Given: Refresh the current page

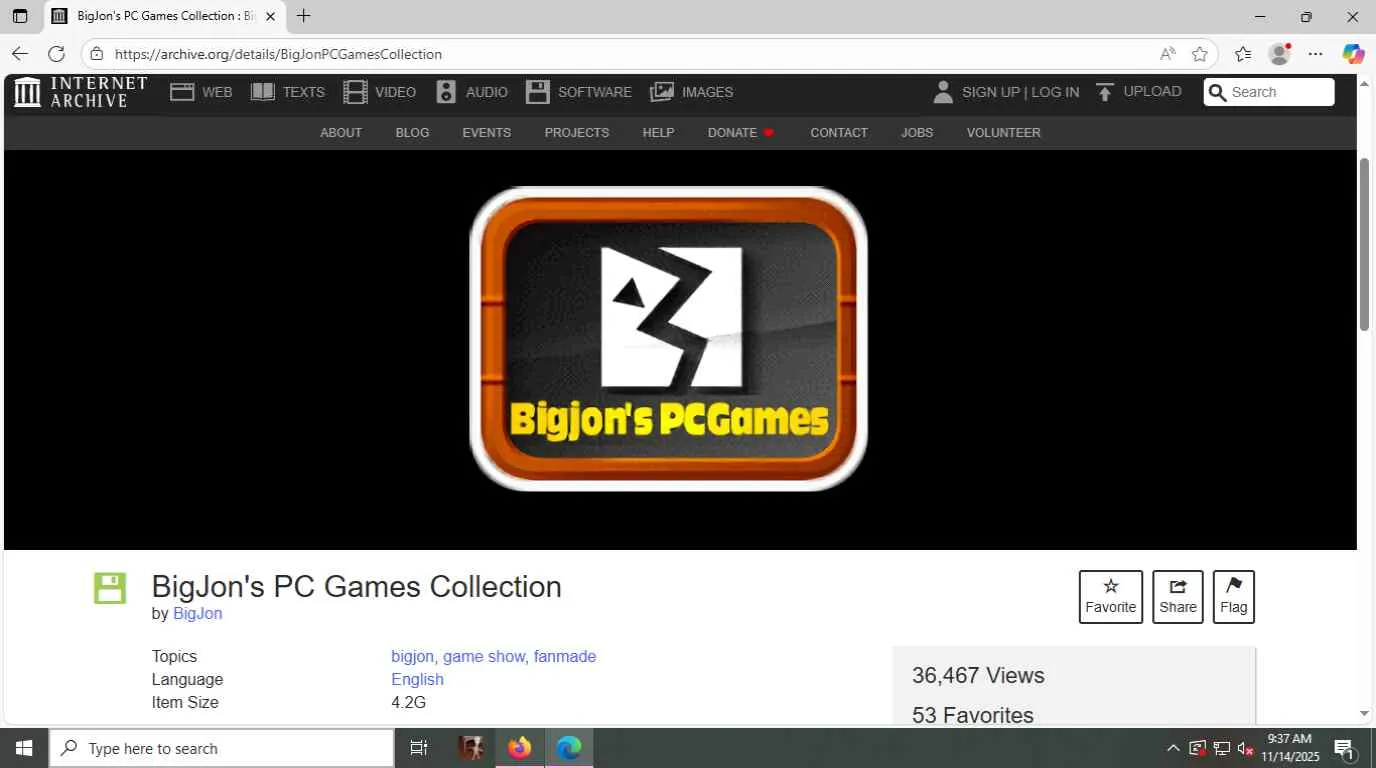Looking at the screenshot, I should point(56,54).
